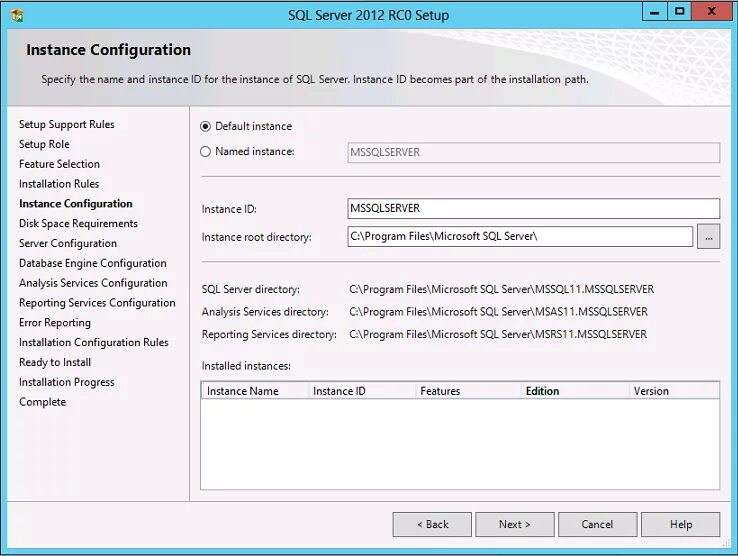Click the Instance ID text field

tap(533, 209)
